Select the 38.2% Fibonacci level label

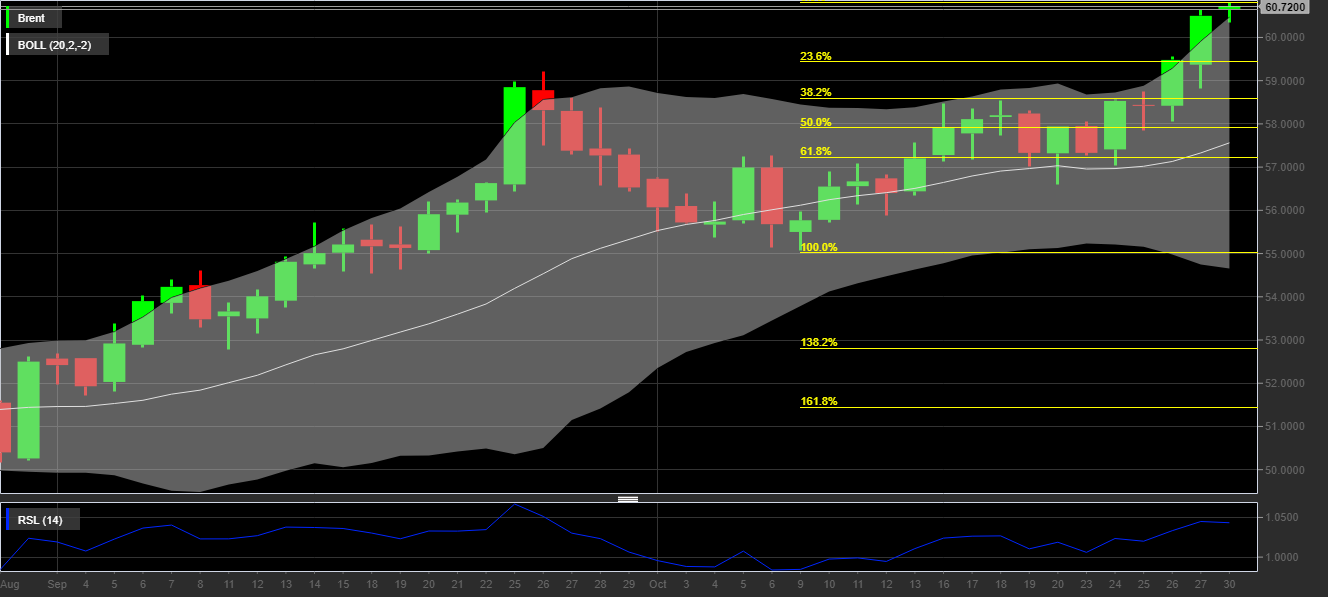815,93
